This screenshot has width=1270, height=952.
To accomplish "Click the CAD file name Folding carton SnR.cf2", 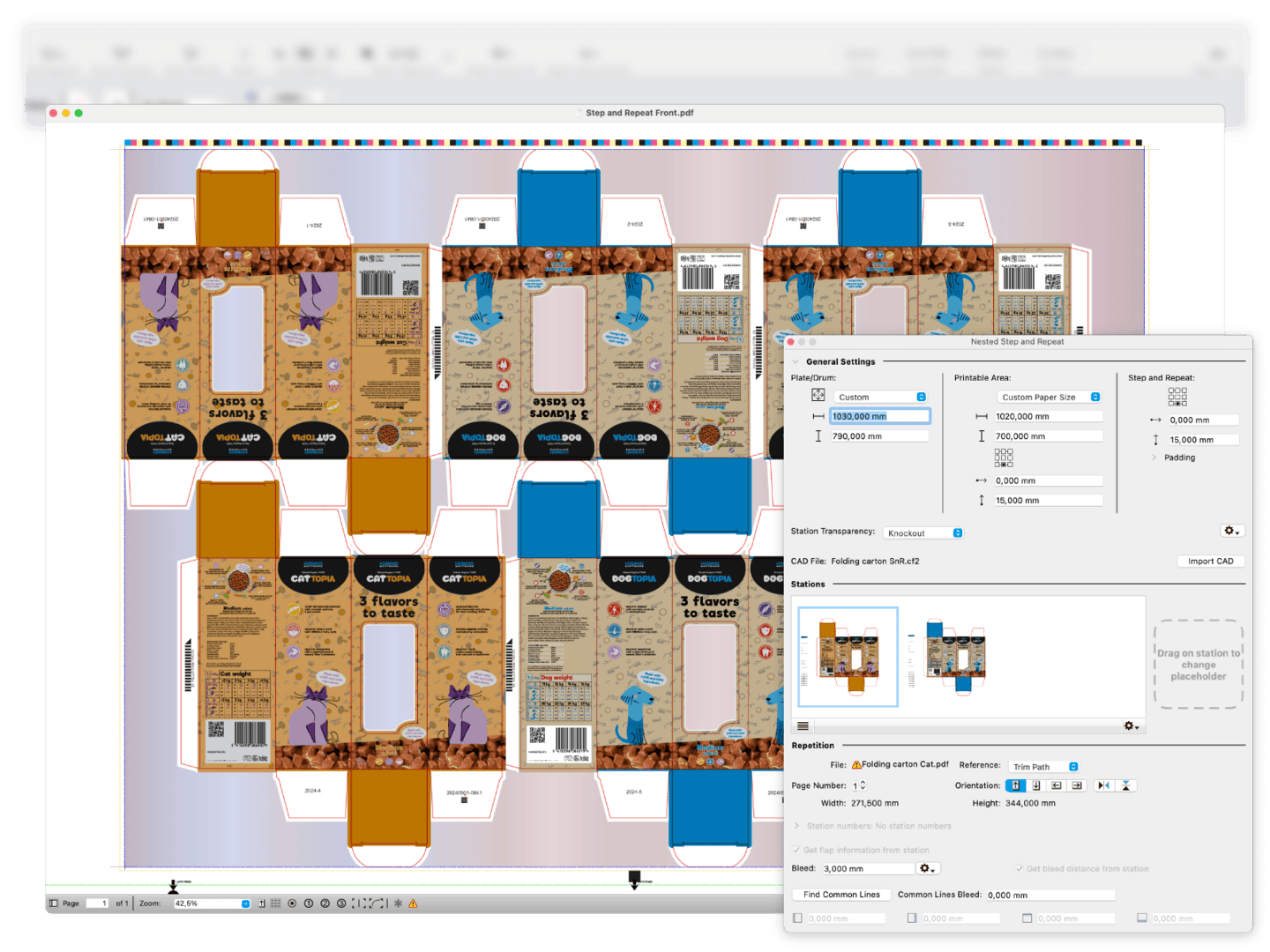I will [875, 561].
